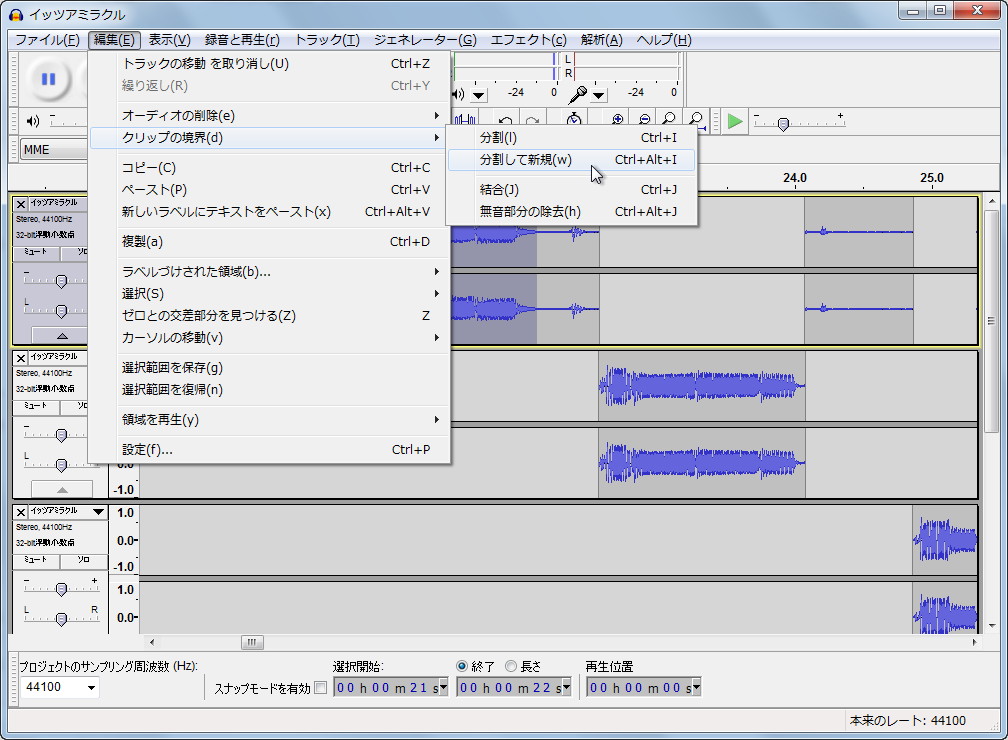Adjust the play-at-speed slider handle
Screen dimensions: 1008x740
pyautogui.click(x=783, y=124)
